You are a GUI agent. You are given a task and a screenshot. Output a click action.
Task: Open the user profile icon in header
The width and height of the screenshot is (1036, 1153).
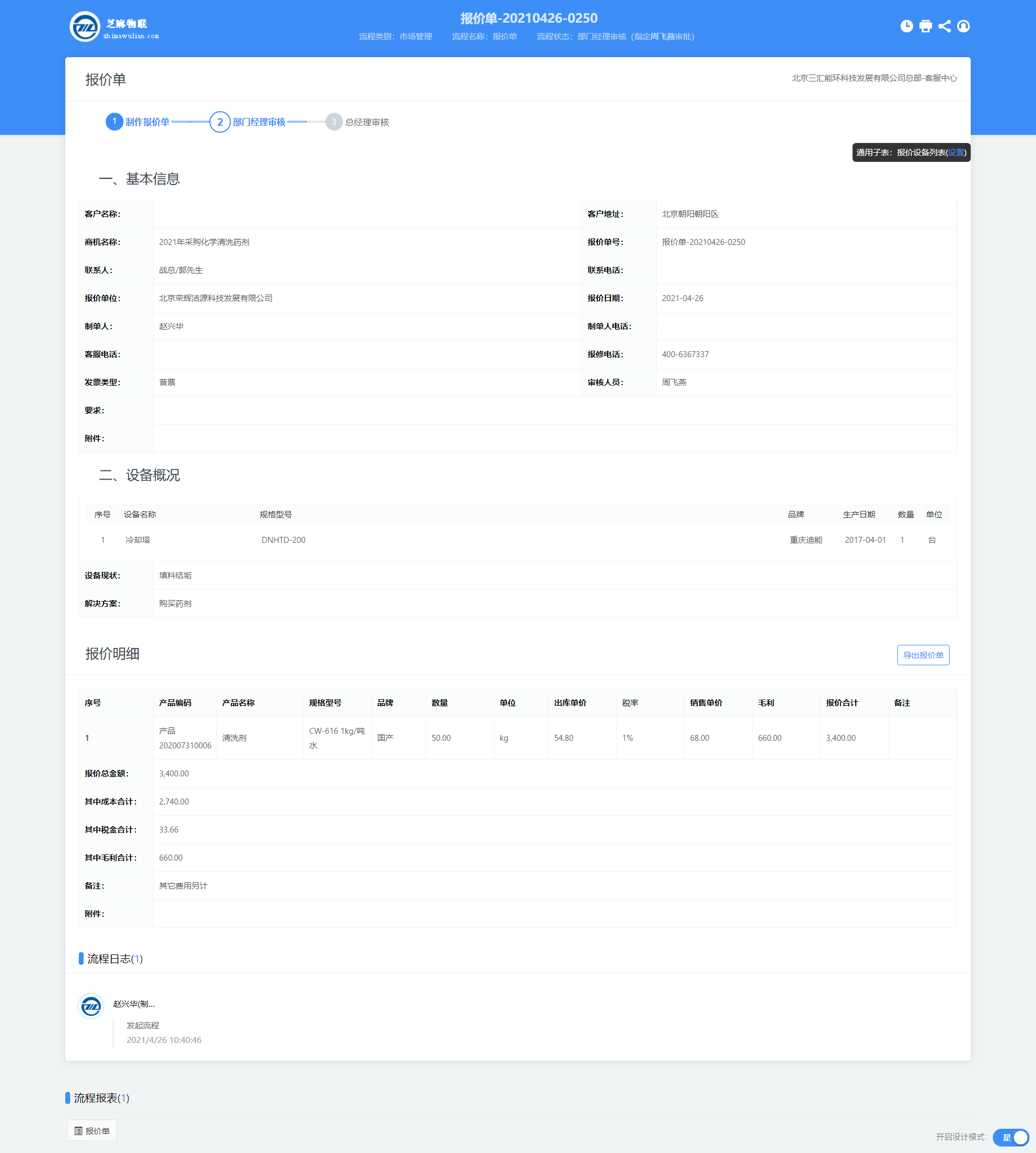963,26
